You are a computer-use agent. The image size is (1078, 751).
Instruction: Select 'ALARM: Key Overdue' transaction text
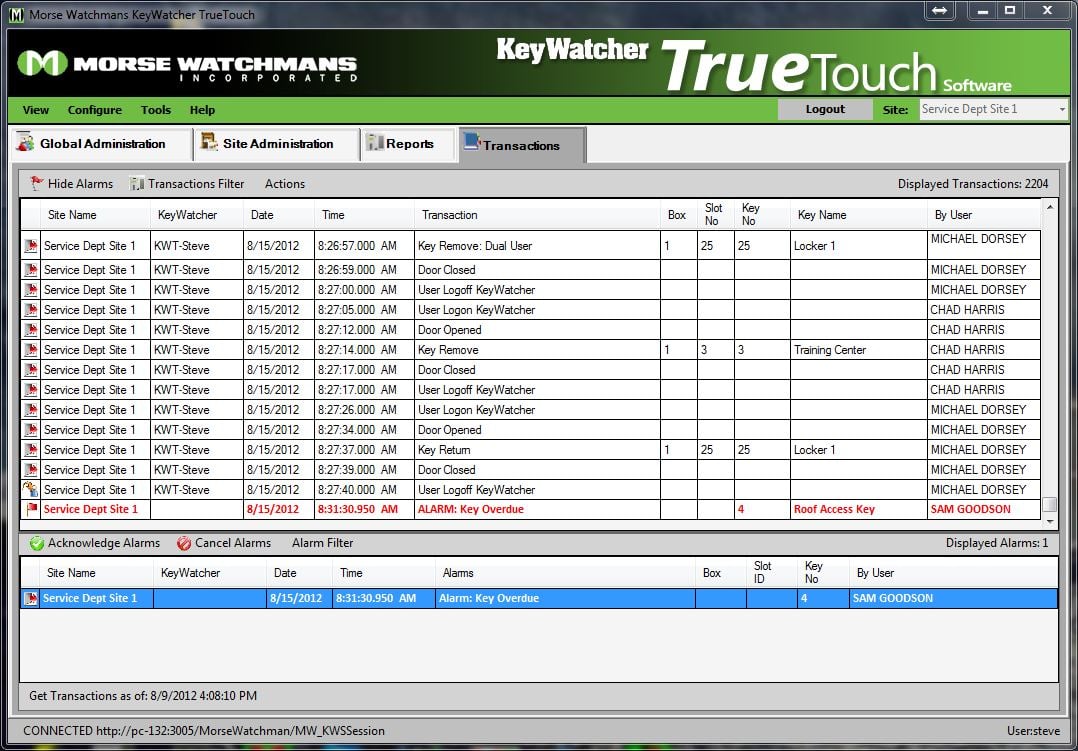coord(471,510)
